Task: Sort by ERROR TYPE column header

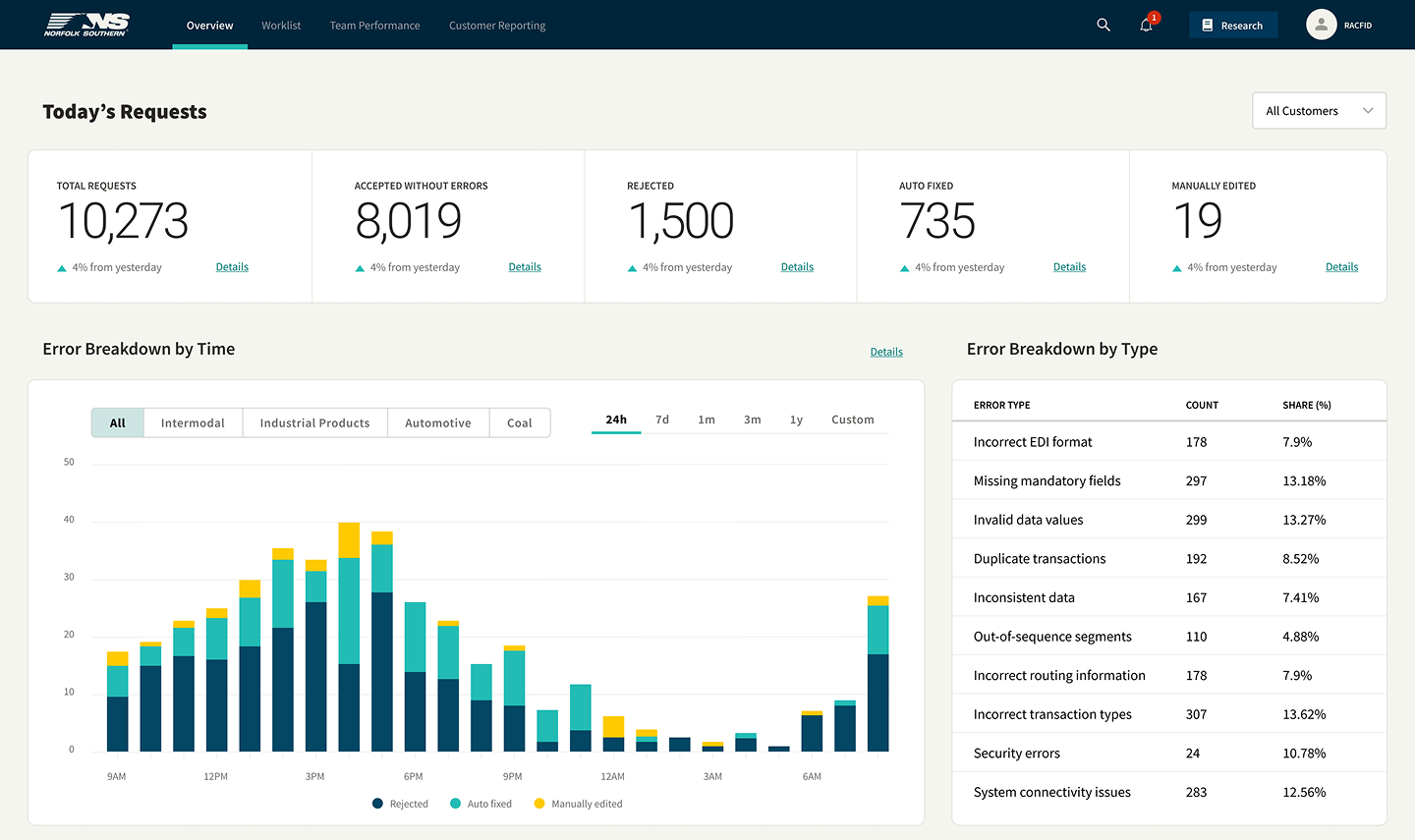Action: tap(1001, 405)
